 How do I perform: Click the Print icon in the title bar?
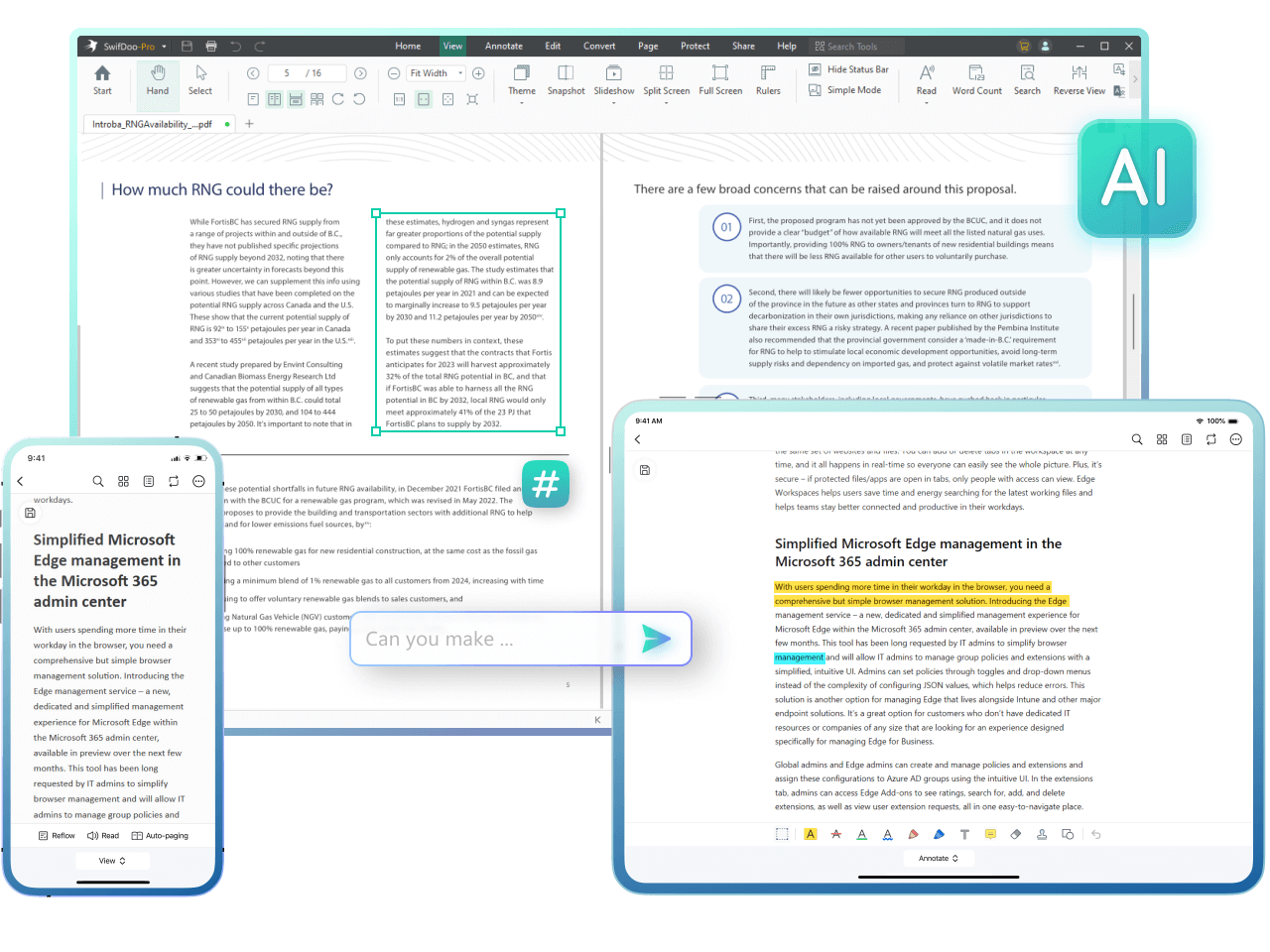211,47
